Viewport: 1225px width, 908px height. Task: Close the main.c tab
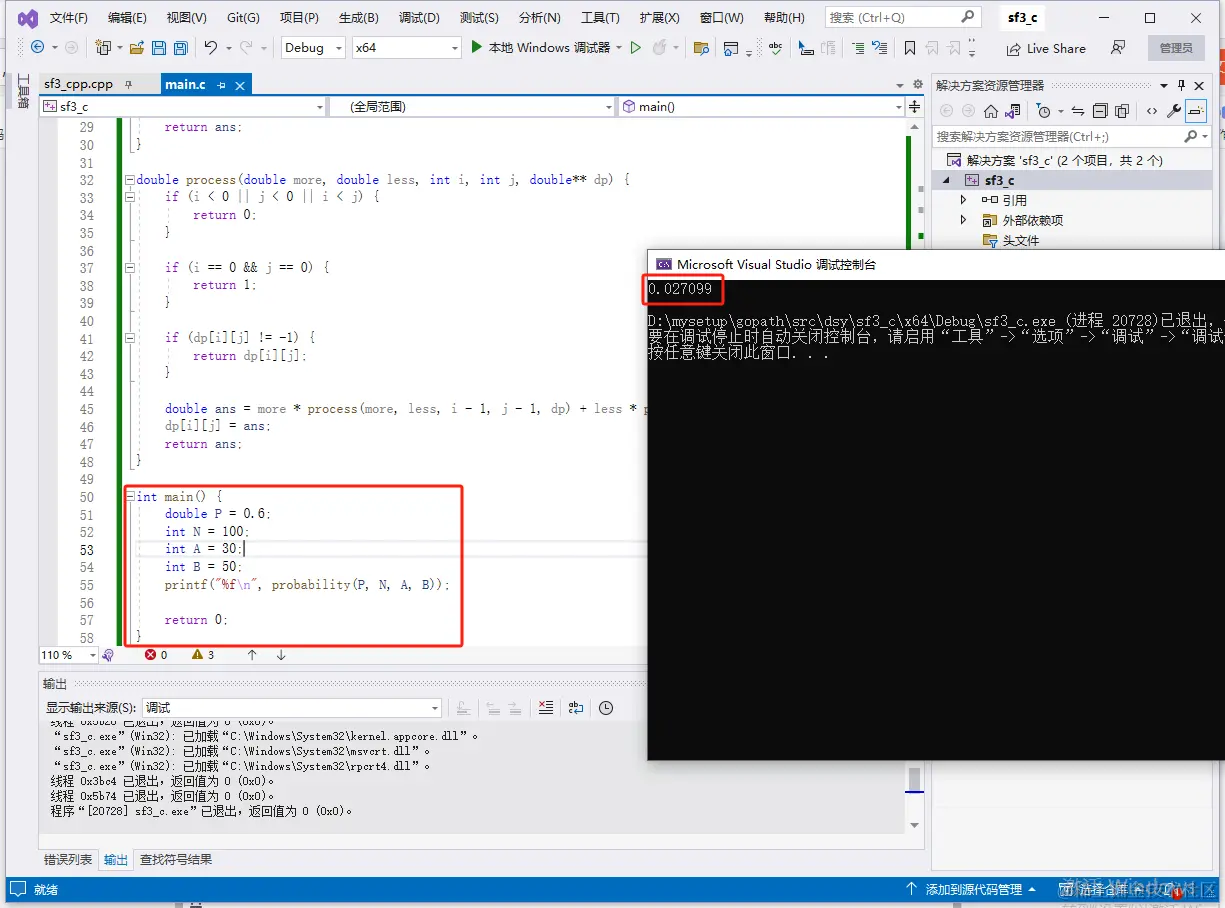click(238, 85)
